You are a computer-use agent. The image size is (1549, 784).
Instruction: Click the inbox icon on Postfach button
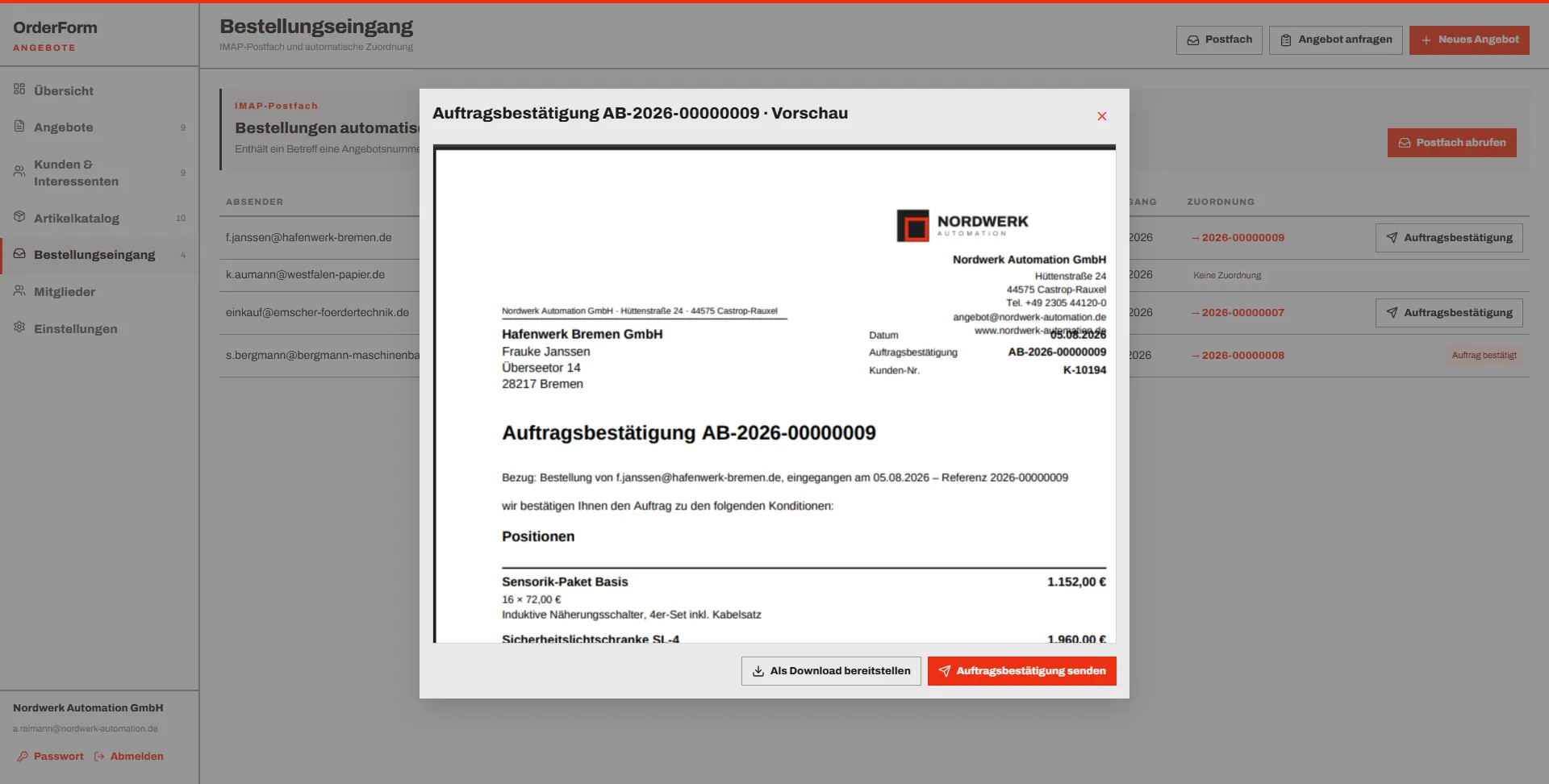pos(1192,40)
